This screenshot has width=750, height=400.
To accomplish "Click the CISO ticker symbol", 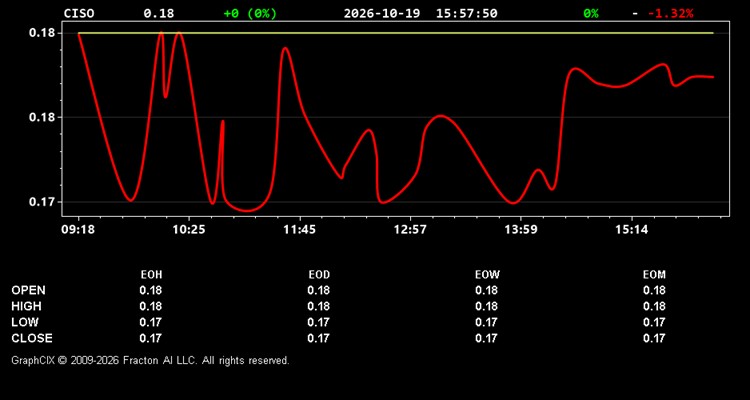I will tap(79, 13).
